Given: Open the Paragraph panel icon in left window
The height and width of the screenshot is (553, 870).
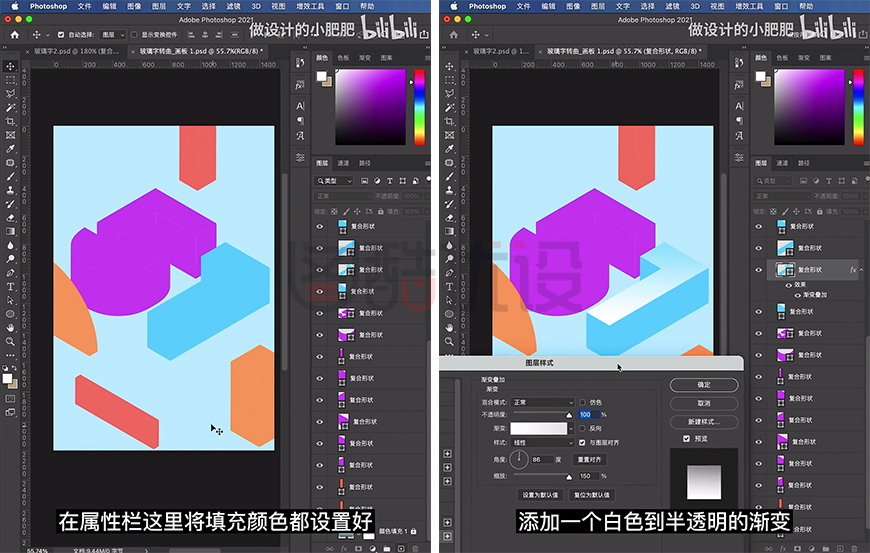Looking at the screenshot, I should tap(300, 120).
